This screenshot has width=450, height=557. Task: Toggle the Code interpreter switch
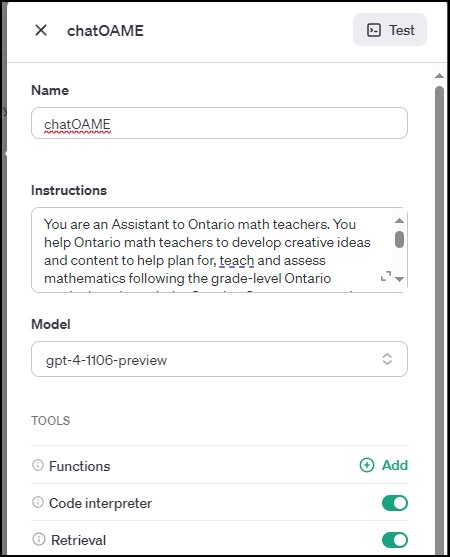(395, 503)
